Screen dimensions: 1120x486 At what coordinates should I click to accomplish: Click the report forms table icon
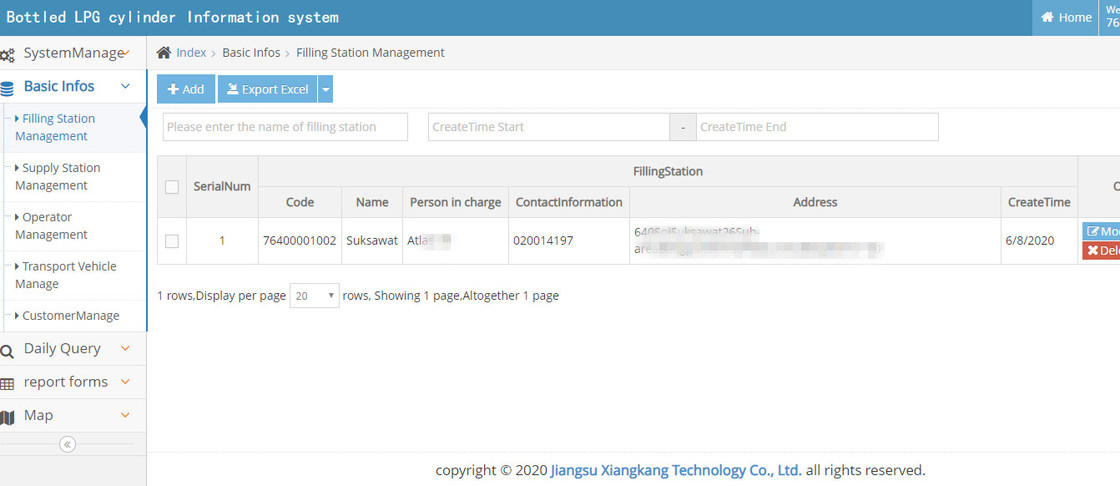(x=8, y=383)
